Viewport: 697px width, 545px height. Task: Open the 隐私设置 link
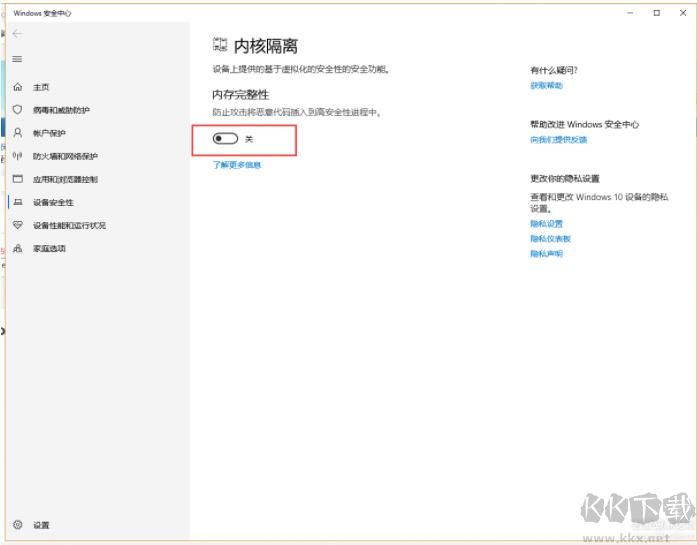(546, 223)
